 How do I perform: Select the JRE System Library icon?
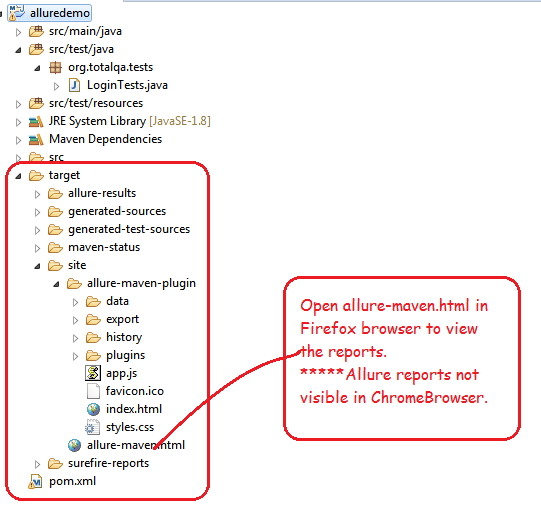[x=36, y=121]
